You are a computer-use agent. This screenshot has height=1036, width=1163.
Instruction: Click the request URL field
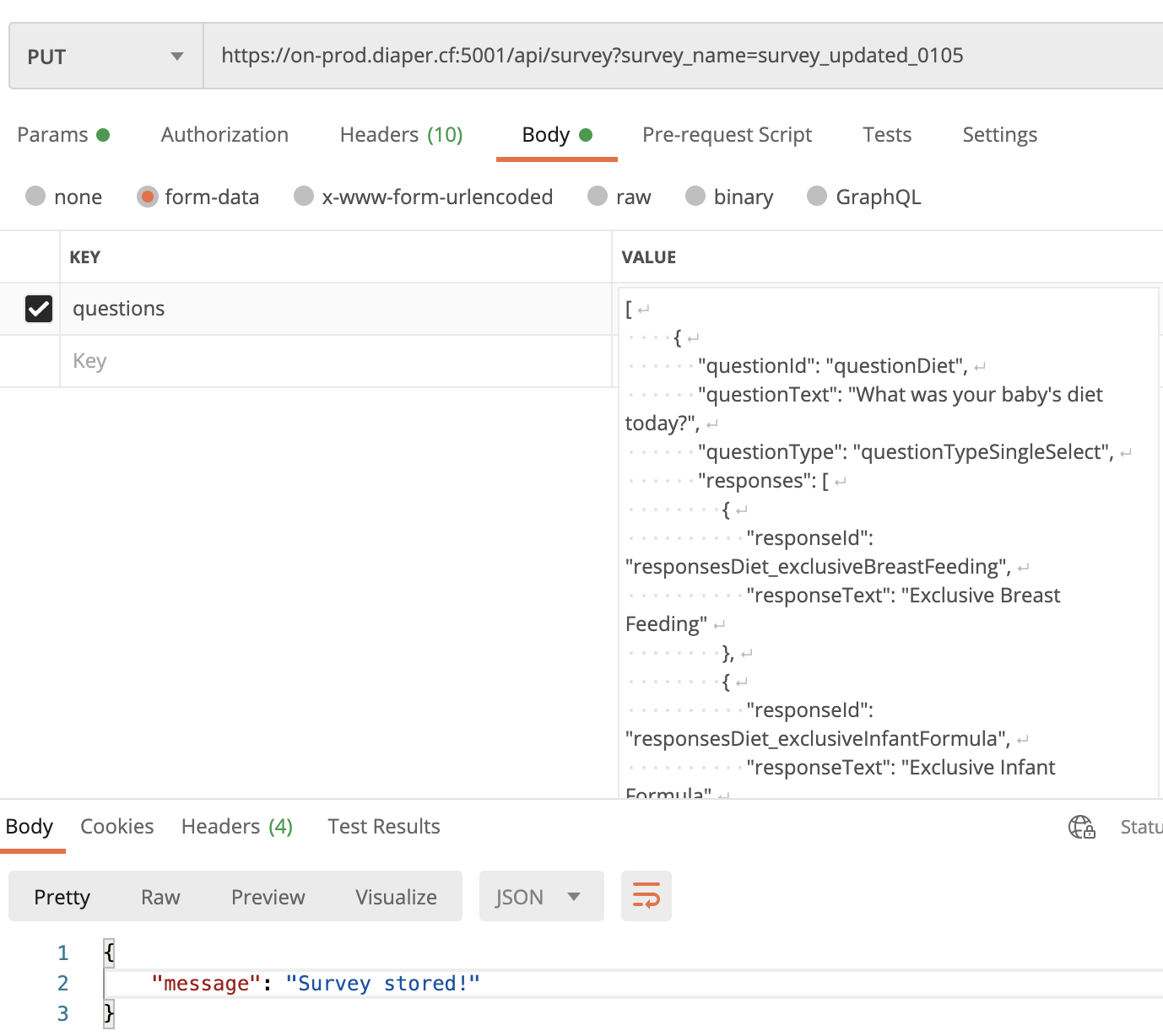pyautogui.click(x=683, y=56)
